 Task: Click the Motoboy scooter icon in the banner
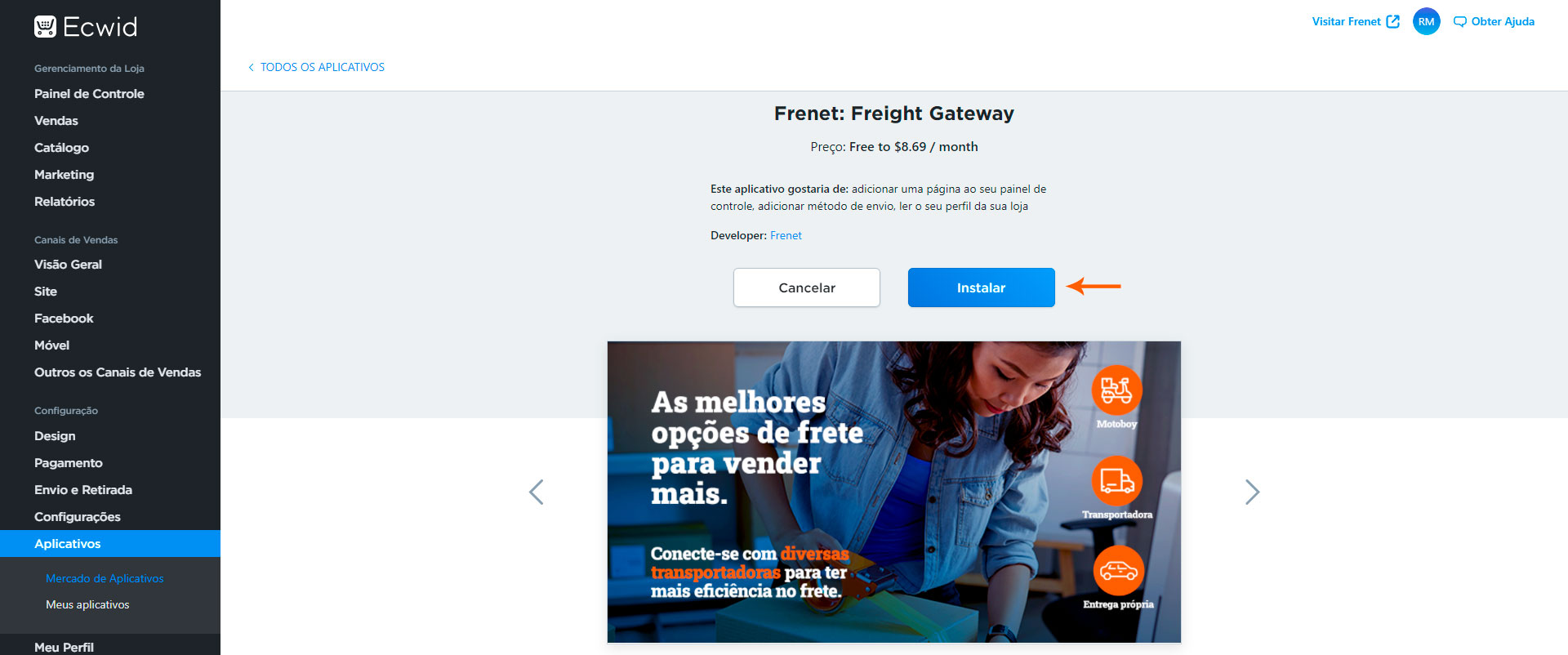coord(1116,390)
